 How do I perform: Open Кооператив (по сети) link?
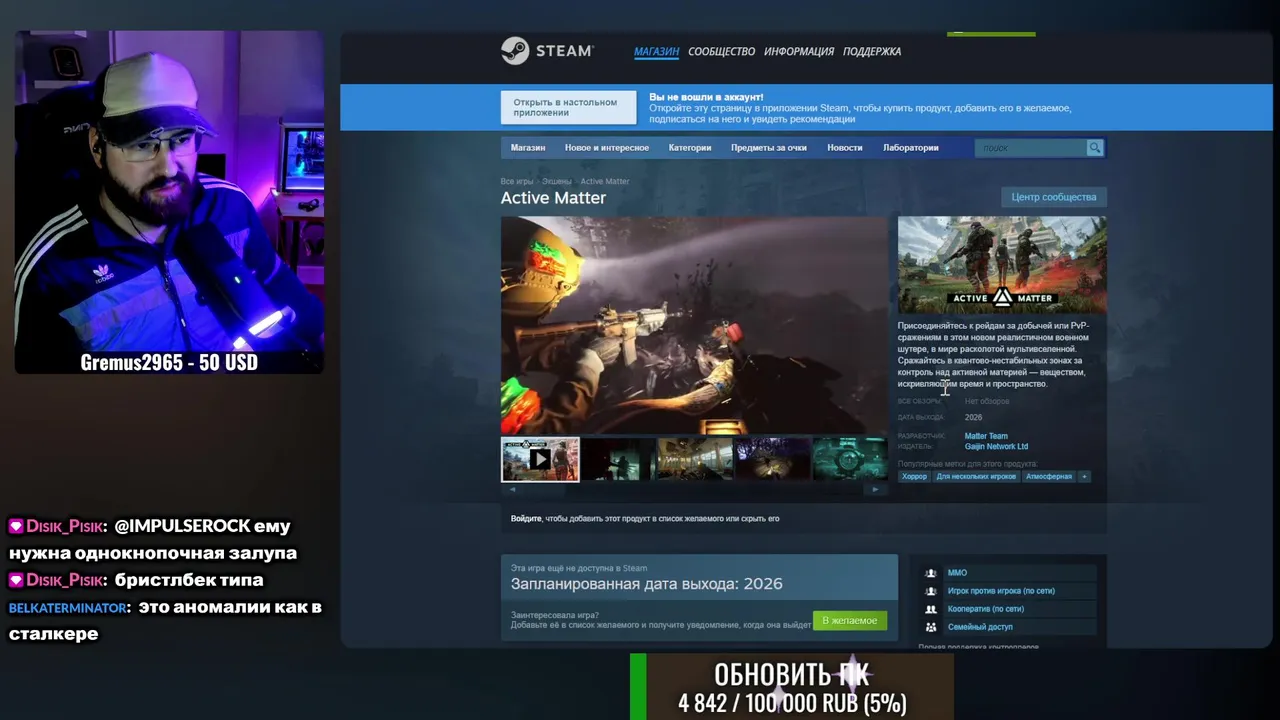986,609
